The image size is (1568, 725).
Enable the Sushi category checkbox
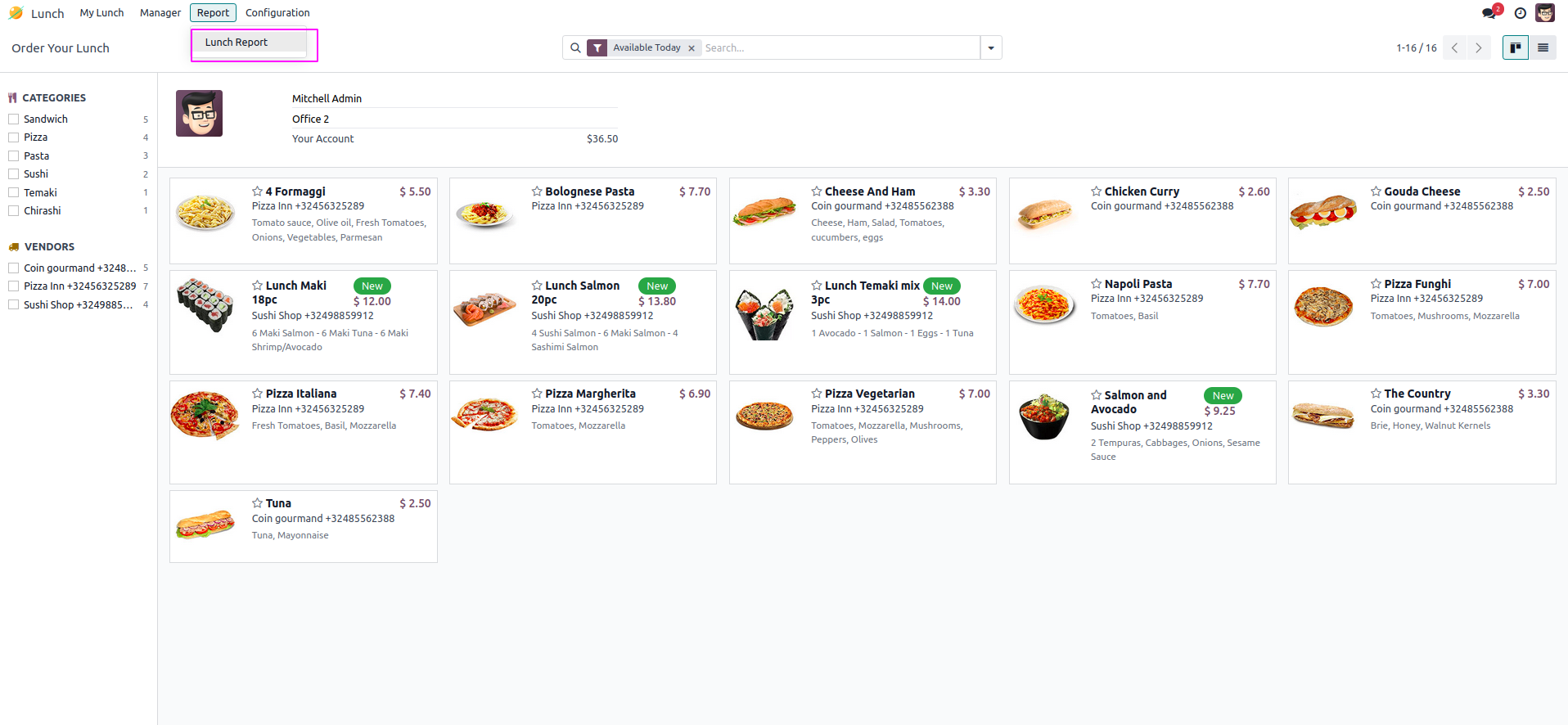[14, 174]
